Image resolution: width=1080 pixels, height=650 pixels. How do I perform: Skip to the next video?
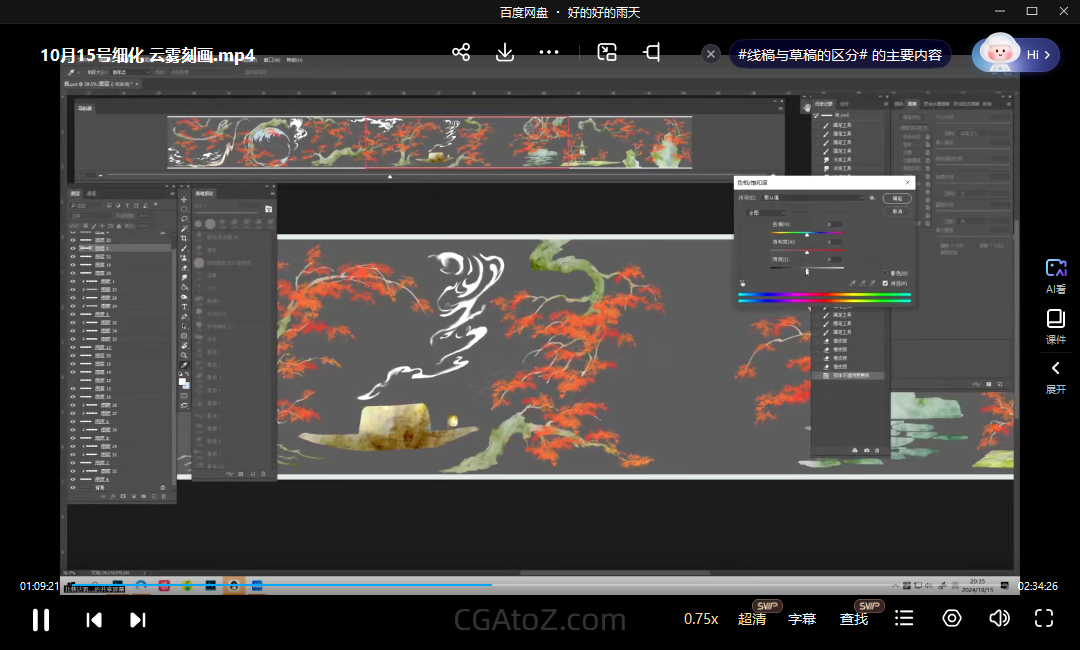pos(138,620)
